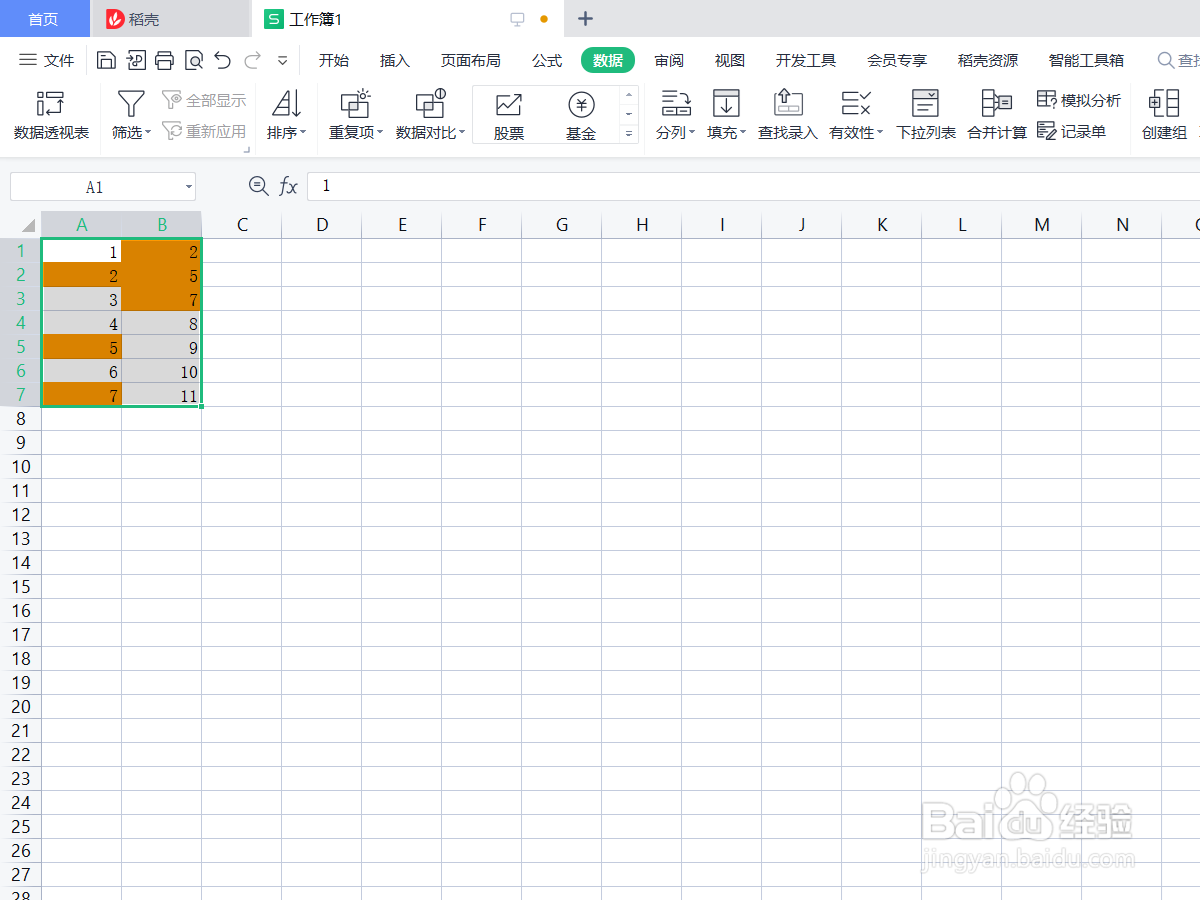Screen dimensions: 1200x900
Task: Open the 稻壳资源 ribbon tab
Action: click(x=988, y=61)
